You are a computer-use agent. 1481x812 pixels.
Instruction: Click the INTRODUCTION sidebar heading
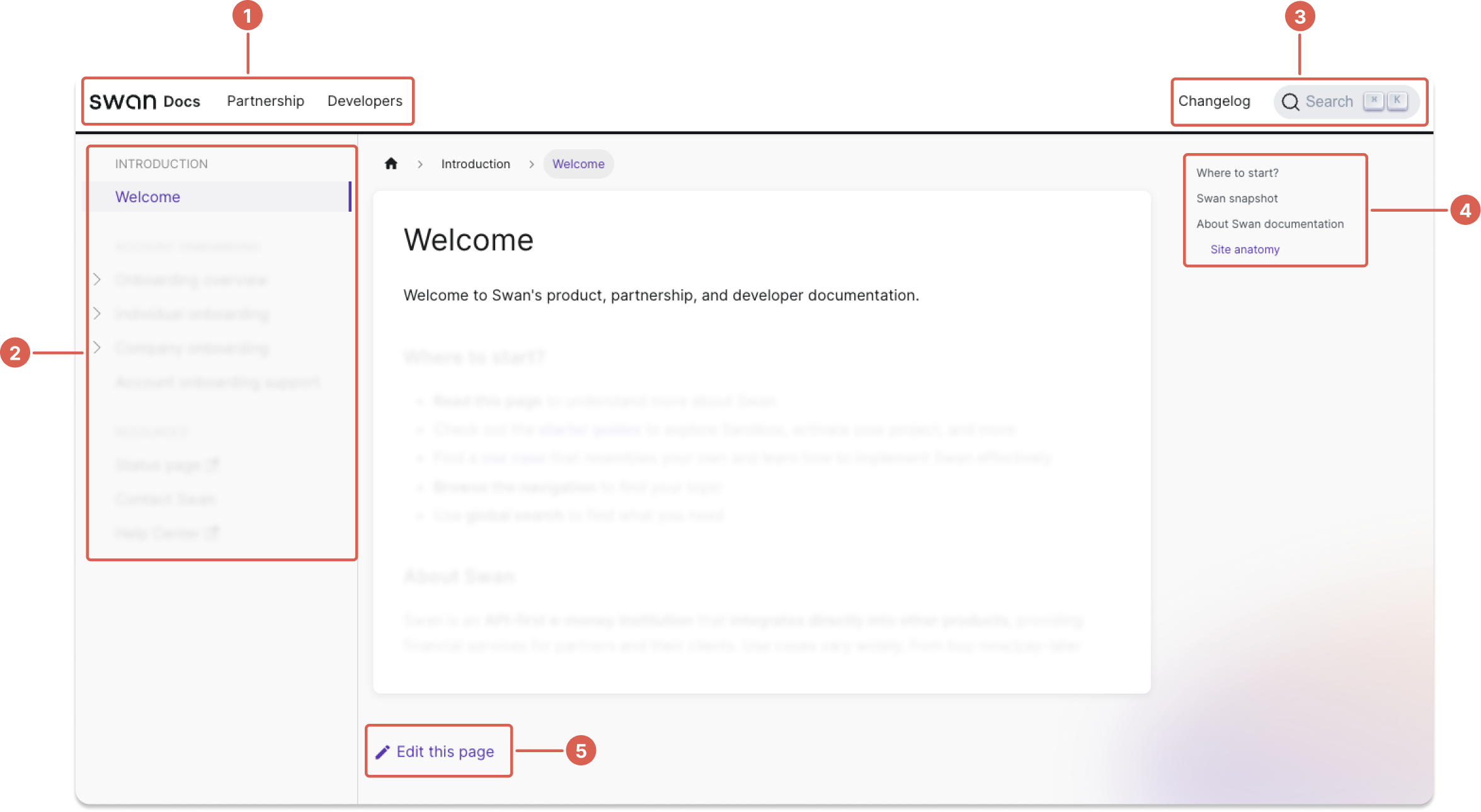tap(161, 164)
